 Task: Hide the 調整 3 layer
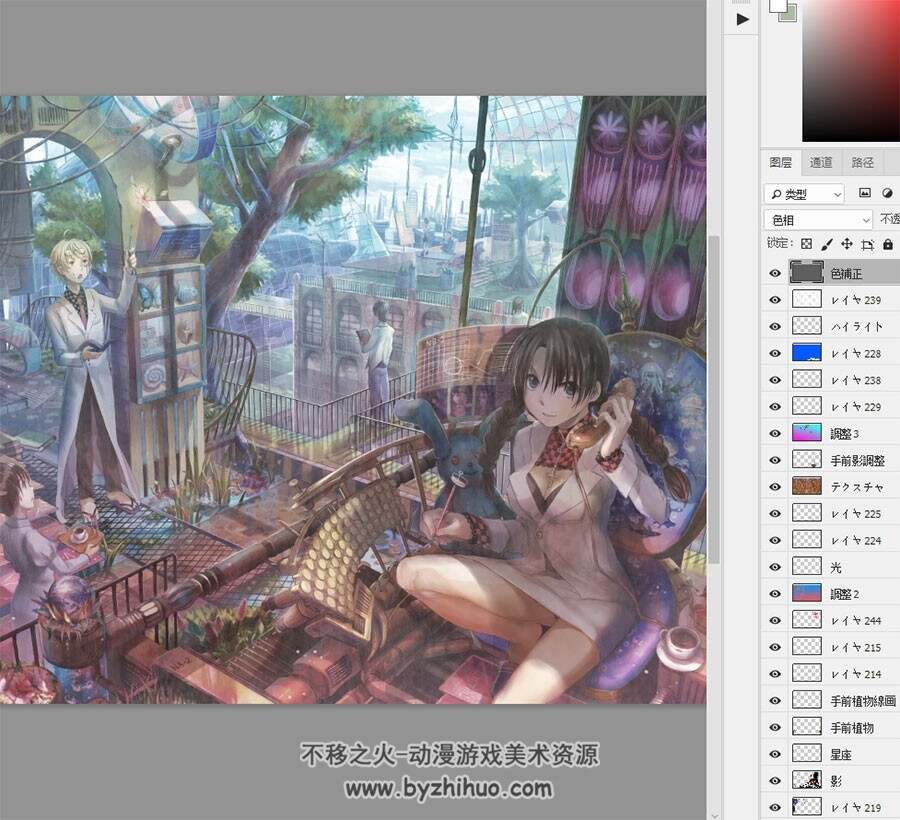click(775, 433)
